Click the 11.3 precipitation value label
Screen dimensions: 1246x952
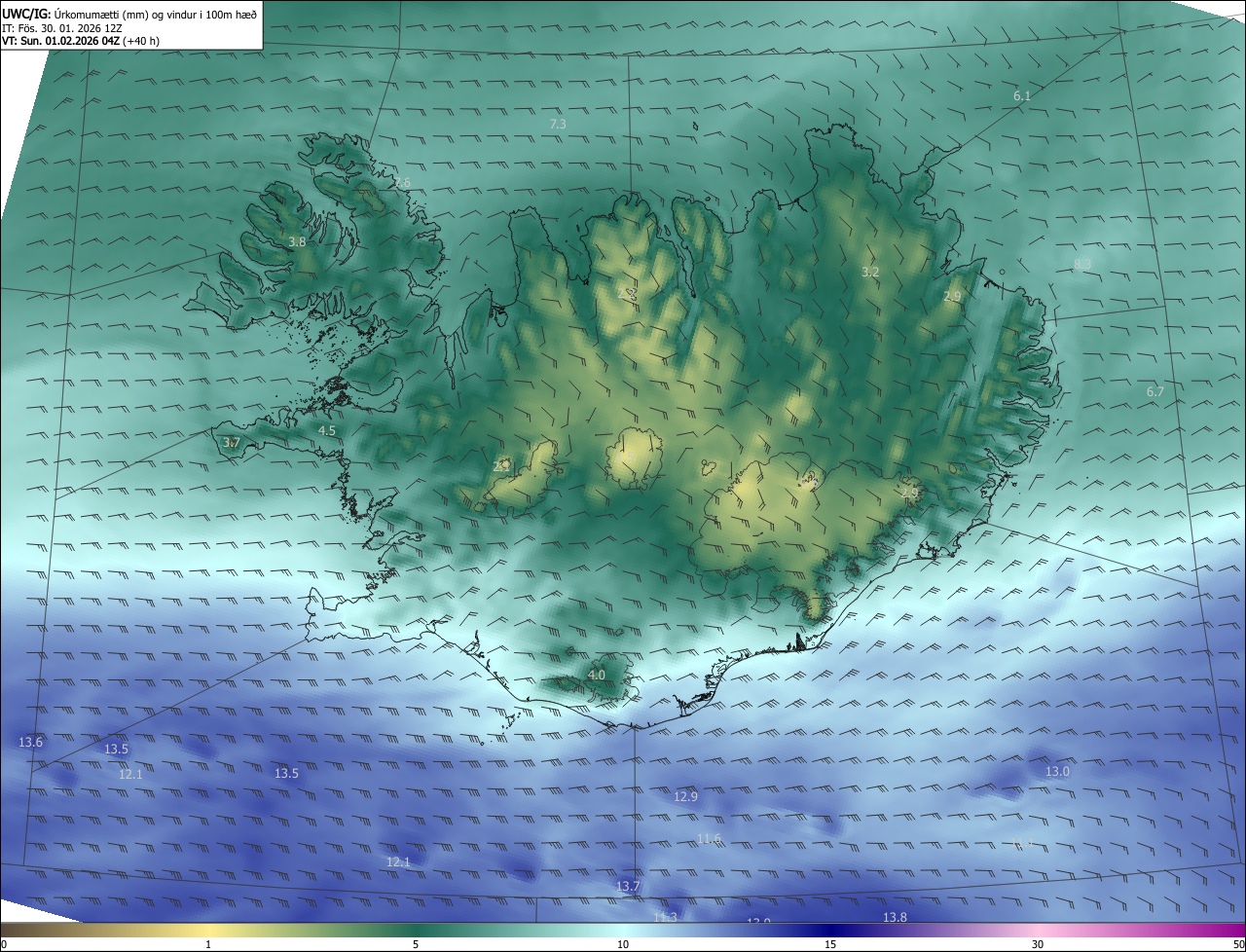click(665, 917)
